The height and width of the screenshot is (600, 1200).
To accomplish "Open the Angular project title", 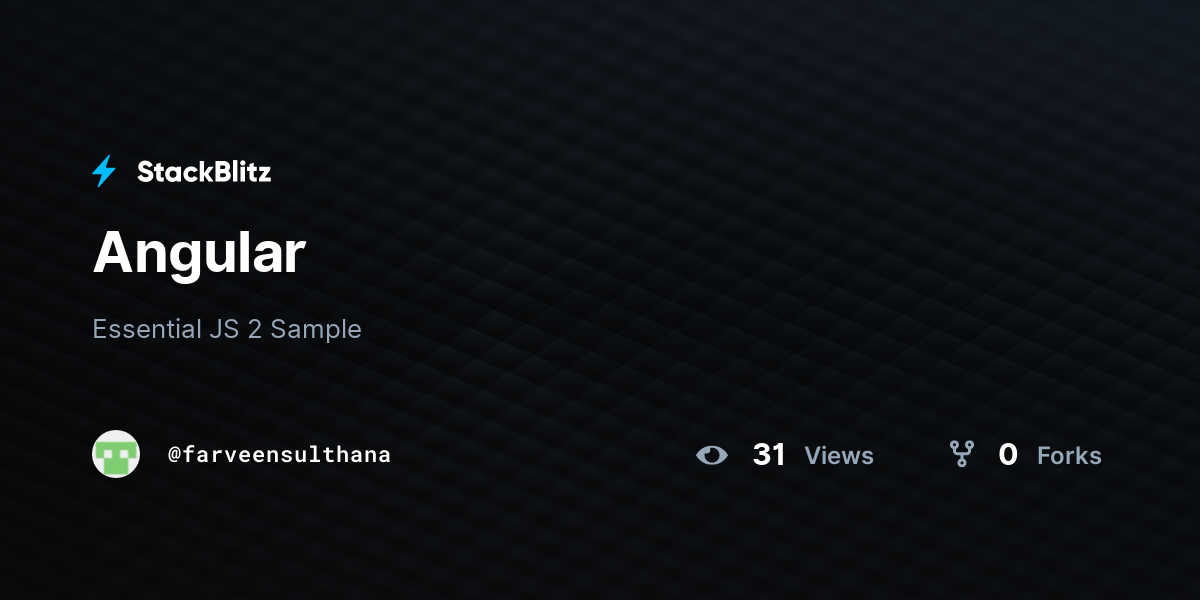I will [x=199, y=254].
